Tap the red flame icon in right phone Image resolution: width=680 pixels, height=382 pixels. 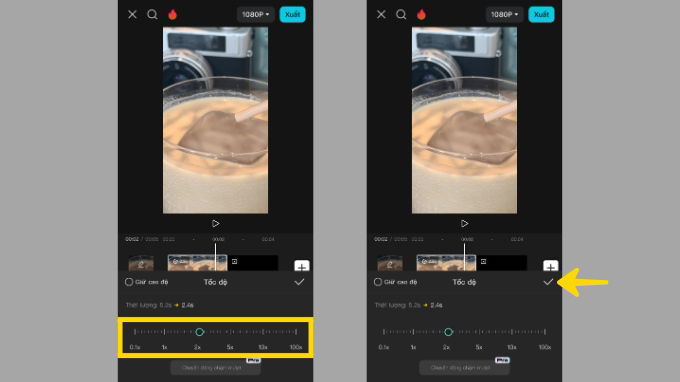pos(421,15)
